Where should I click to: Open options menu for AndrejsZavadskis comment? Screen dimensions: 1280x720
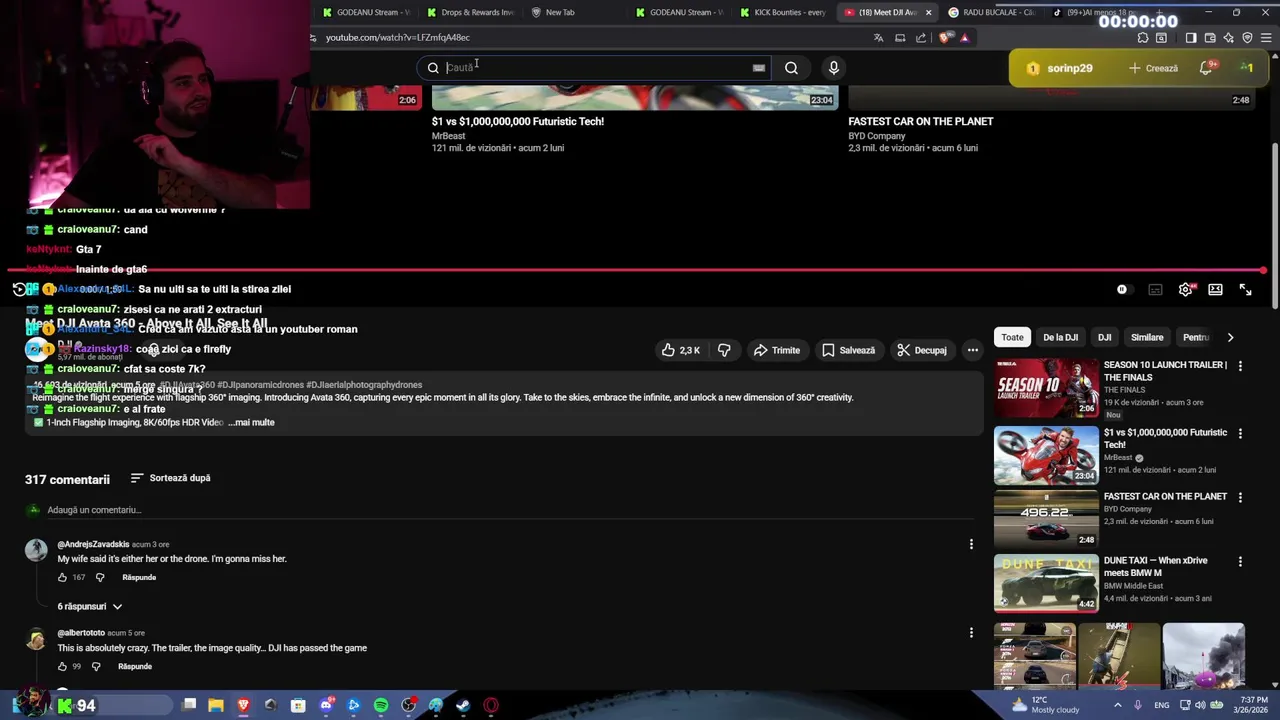[x=970, y=544]
